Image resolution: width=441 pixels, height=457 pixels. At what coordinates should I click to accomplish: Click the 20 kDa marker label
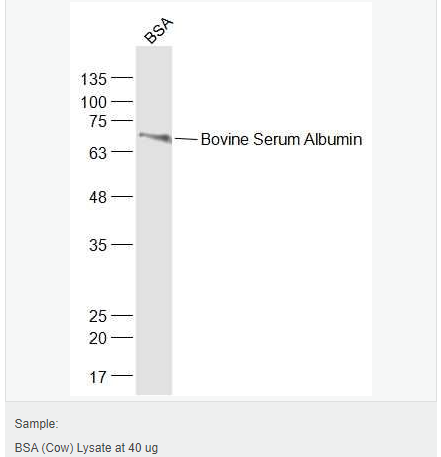pos(98,338)
